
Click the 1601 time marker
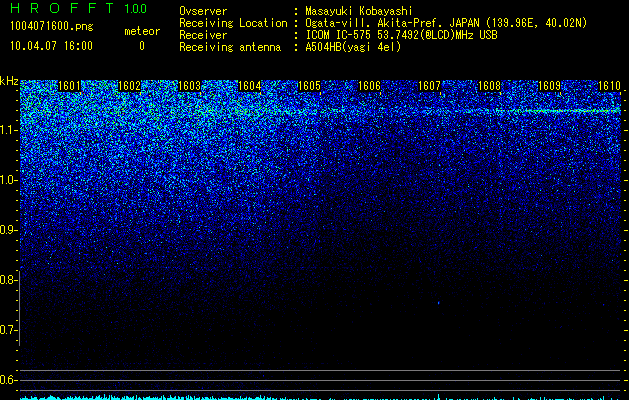[69, 86]
